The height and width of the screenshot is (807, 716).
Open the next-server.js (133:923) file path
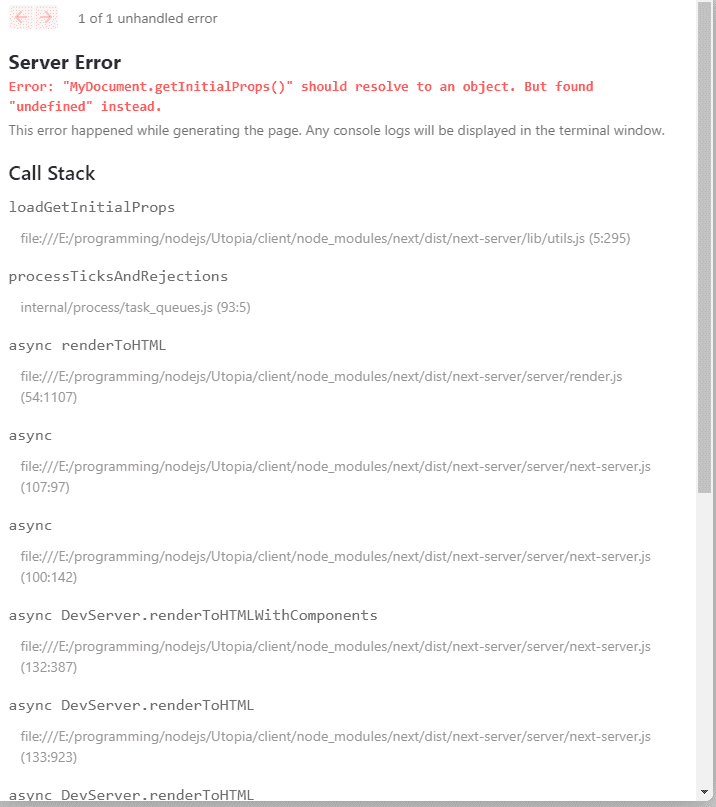tap(336, 747)
